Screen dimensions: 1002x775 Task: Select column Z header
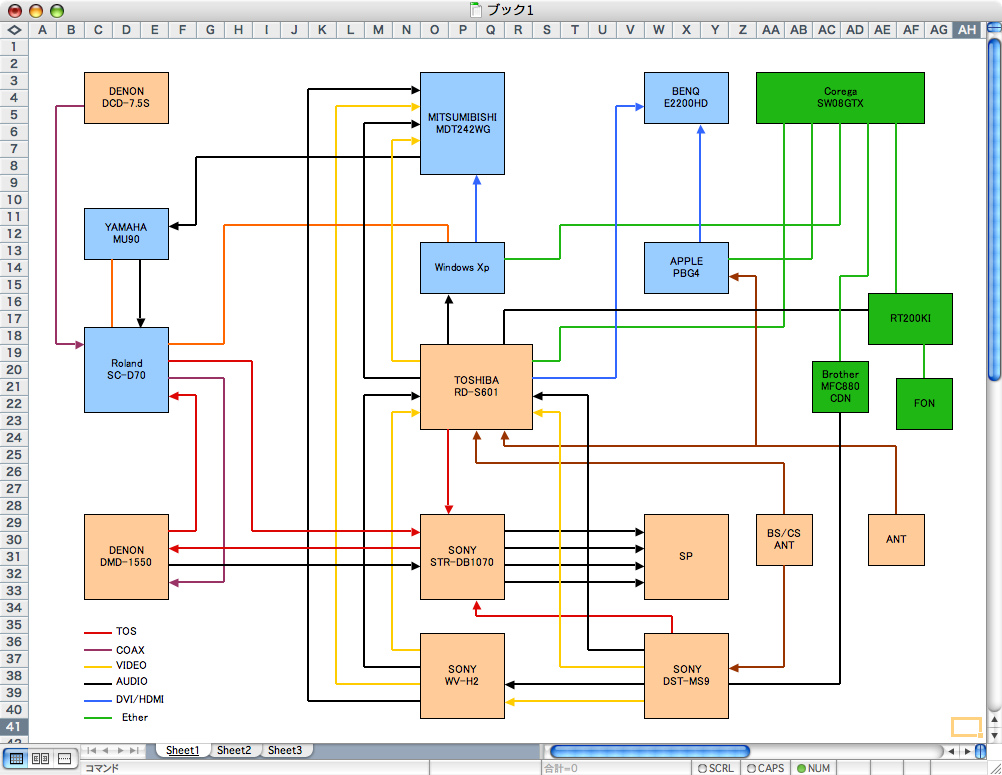(x=743, y=30)
